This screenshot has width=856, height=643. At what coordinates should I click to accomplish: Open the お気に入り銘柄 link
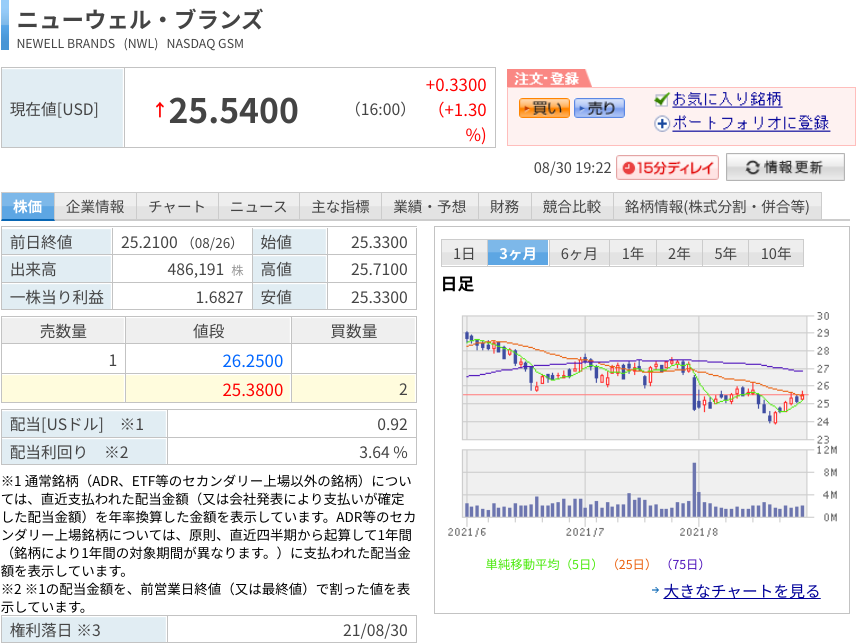pos(727,99)
